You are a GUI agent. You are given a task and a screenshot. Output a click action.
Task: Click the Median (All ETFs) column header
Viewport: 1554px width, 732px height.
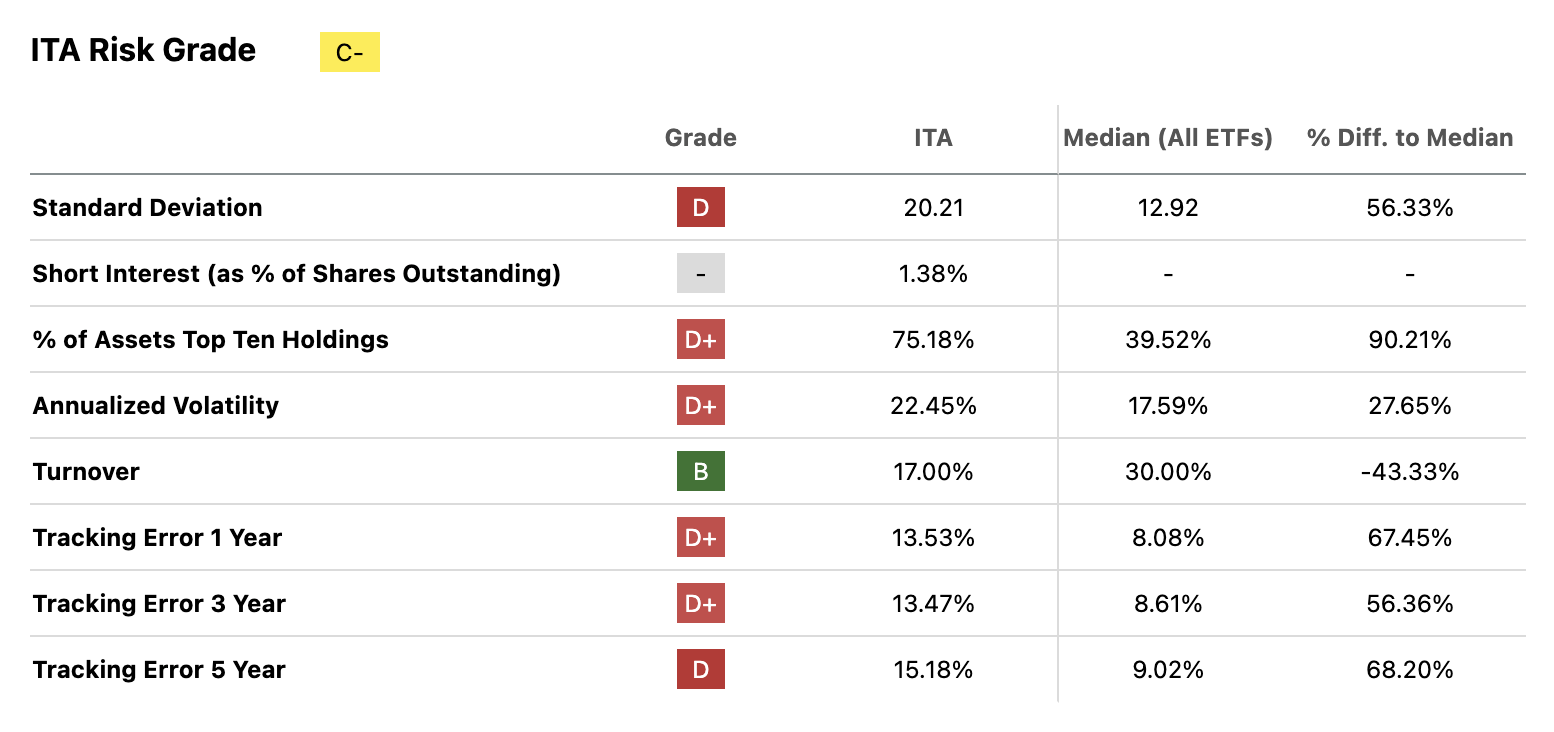(x=1168, y=138)
